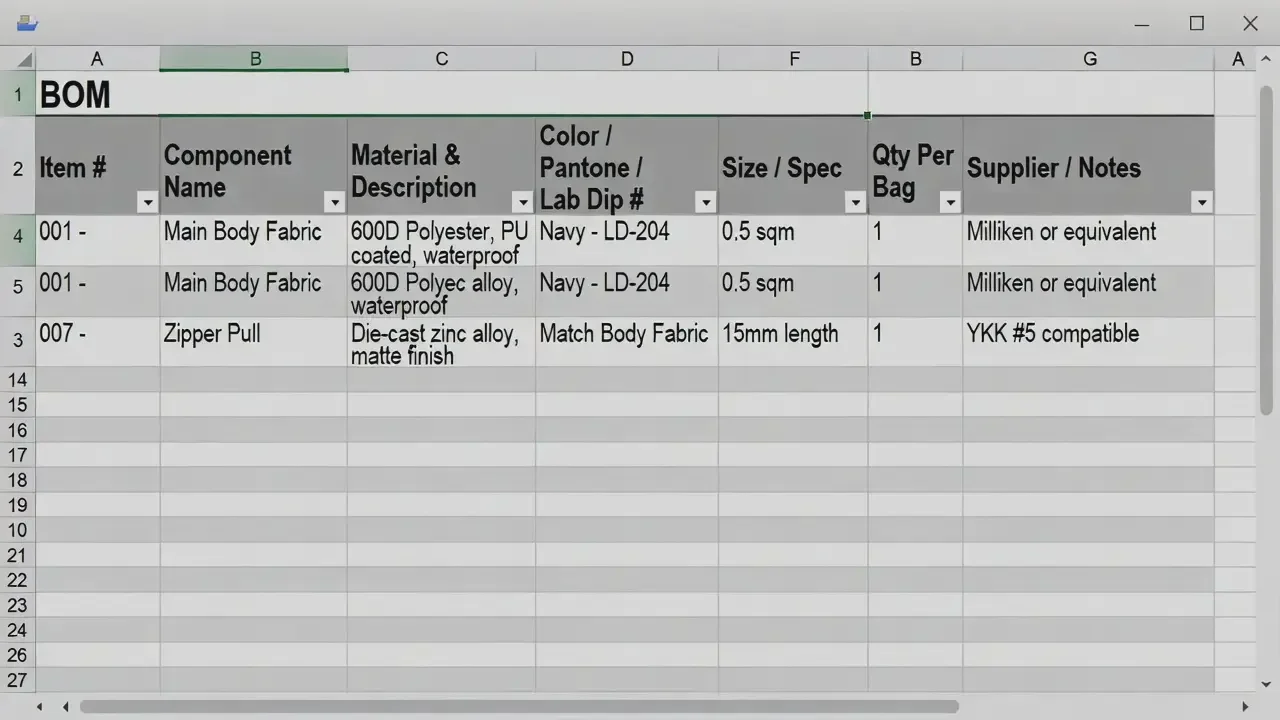Select the YKK #5 compatible cell
1280x720 pixels.
(x=1088, y=341)
